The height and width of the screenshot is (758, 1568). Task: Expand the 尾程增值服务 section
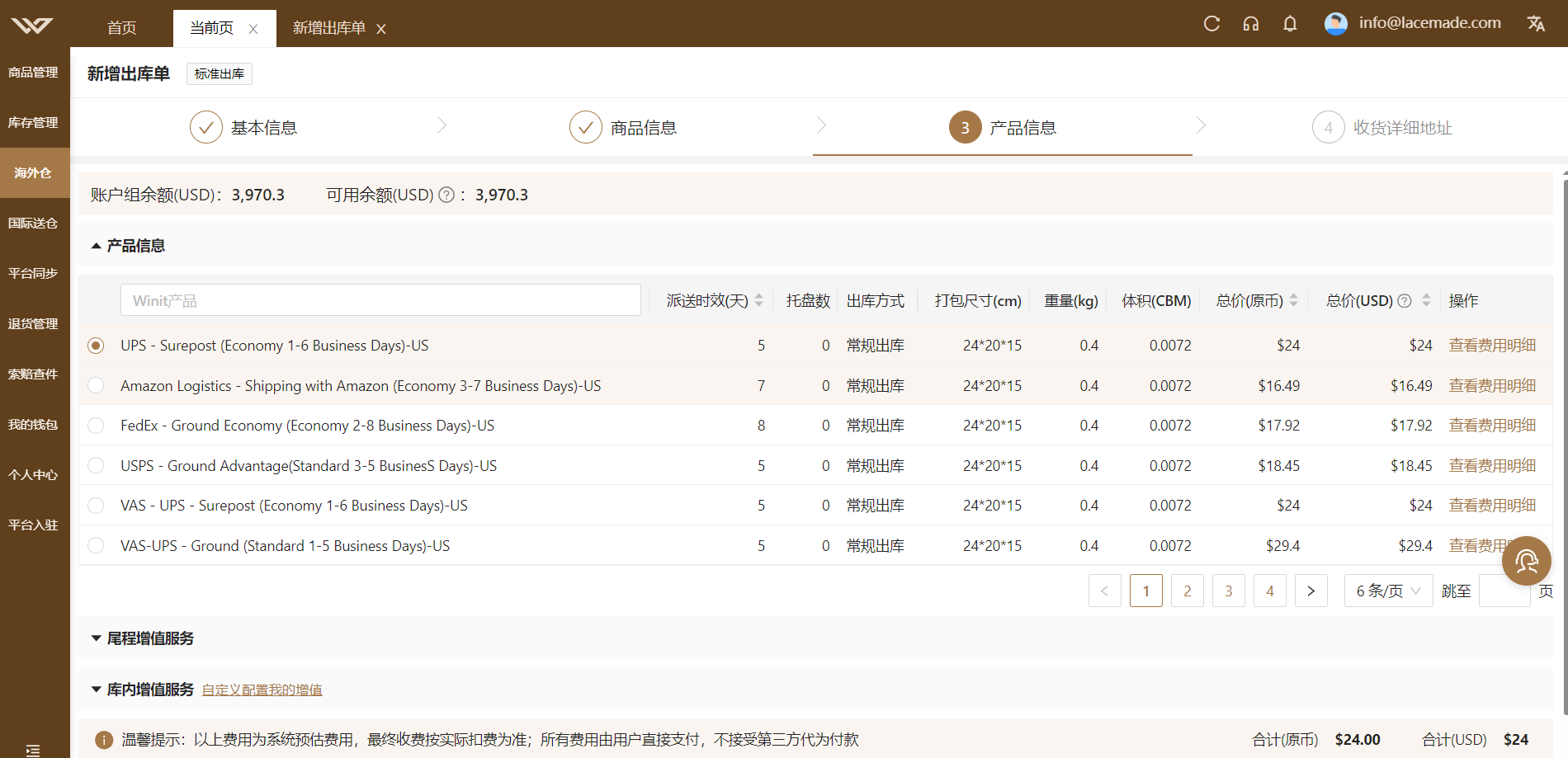(x=96, y=638)
